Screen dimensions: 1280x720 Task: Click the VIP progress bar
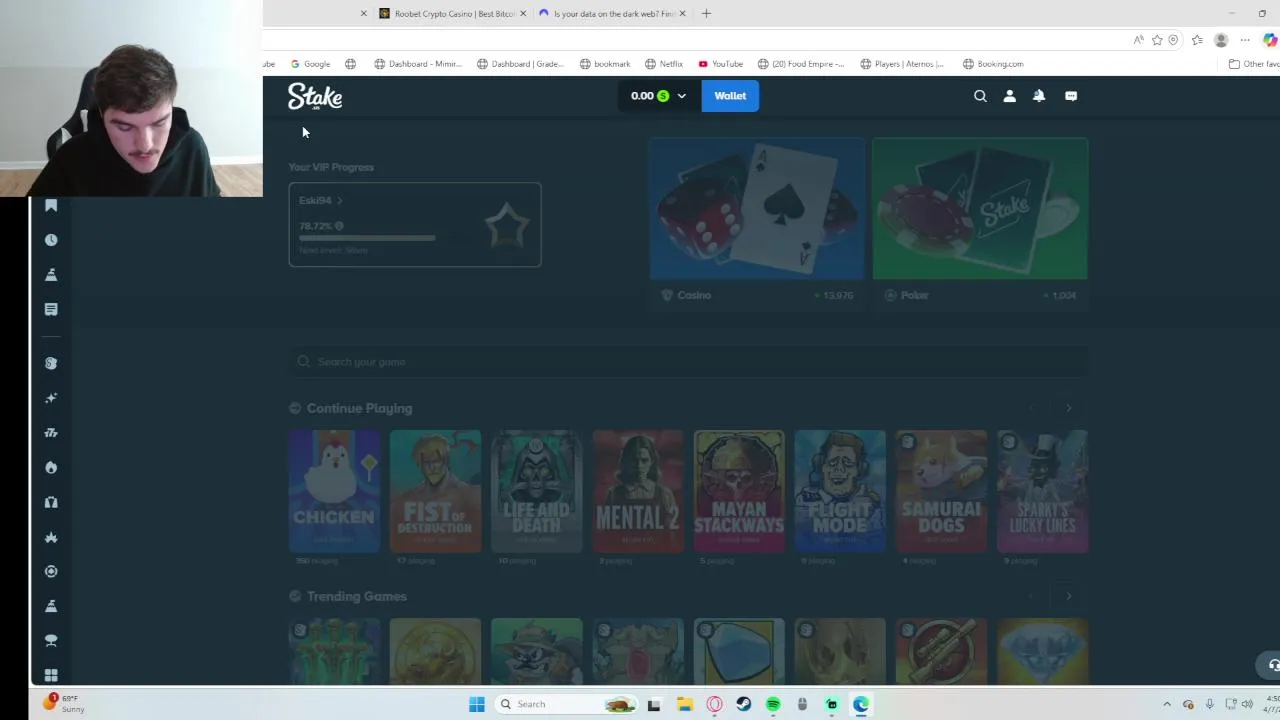point(367,238)
